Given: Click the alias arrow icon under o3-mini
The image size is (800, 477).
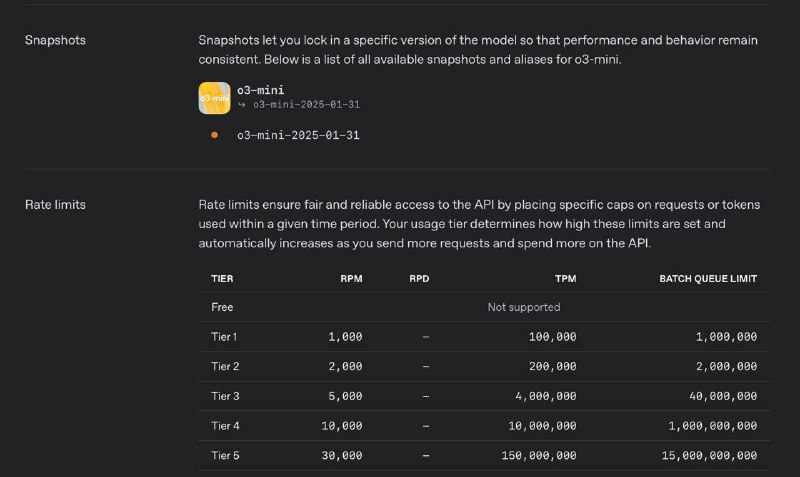Looking at the screenshot, I should point(242,104).
